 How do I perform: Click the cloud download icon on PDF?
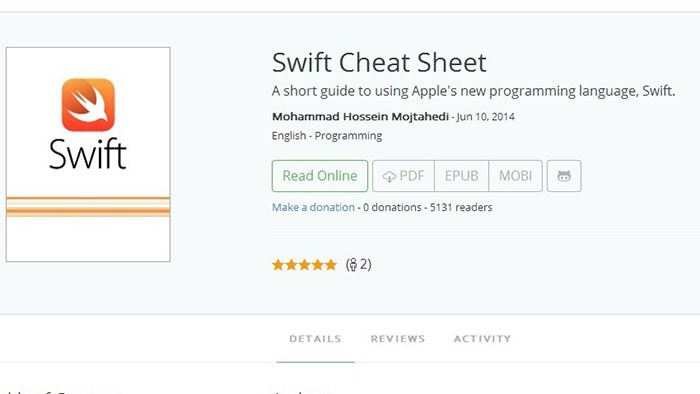point(389,177)
